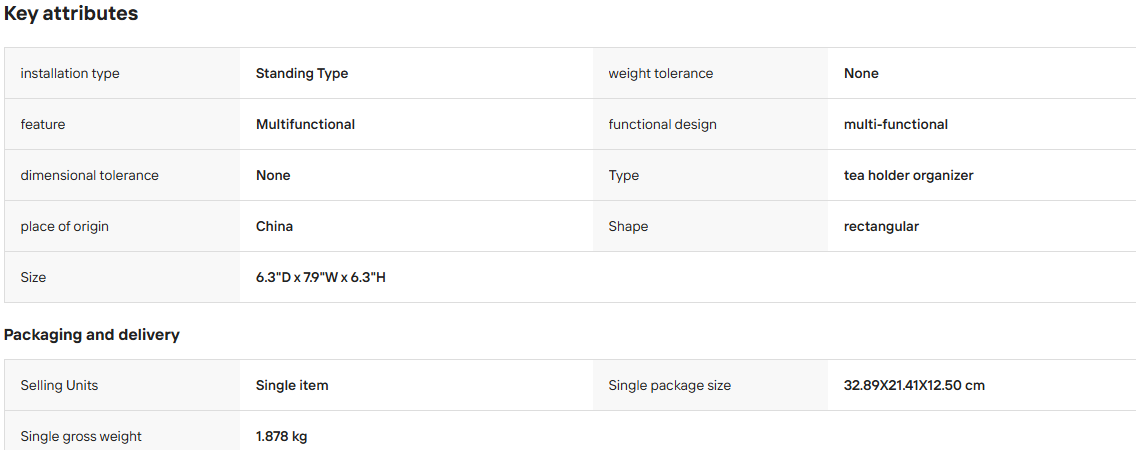The width and height of the screenshot is (1136, 450).
Task: Select the Single package size label
Action: pyautogui.click(x=669, y=386)
